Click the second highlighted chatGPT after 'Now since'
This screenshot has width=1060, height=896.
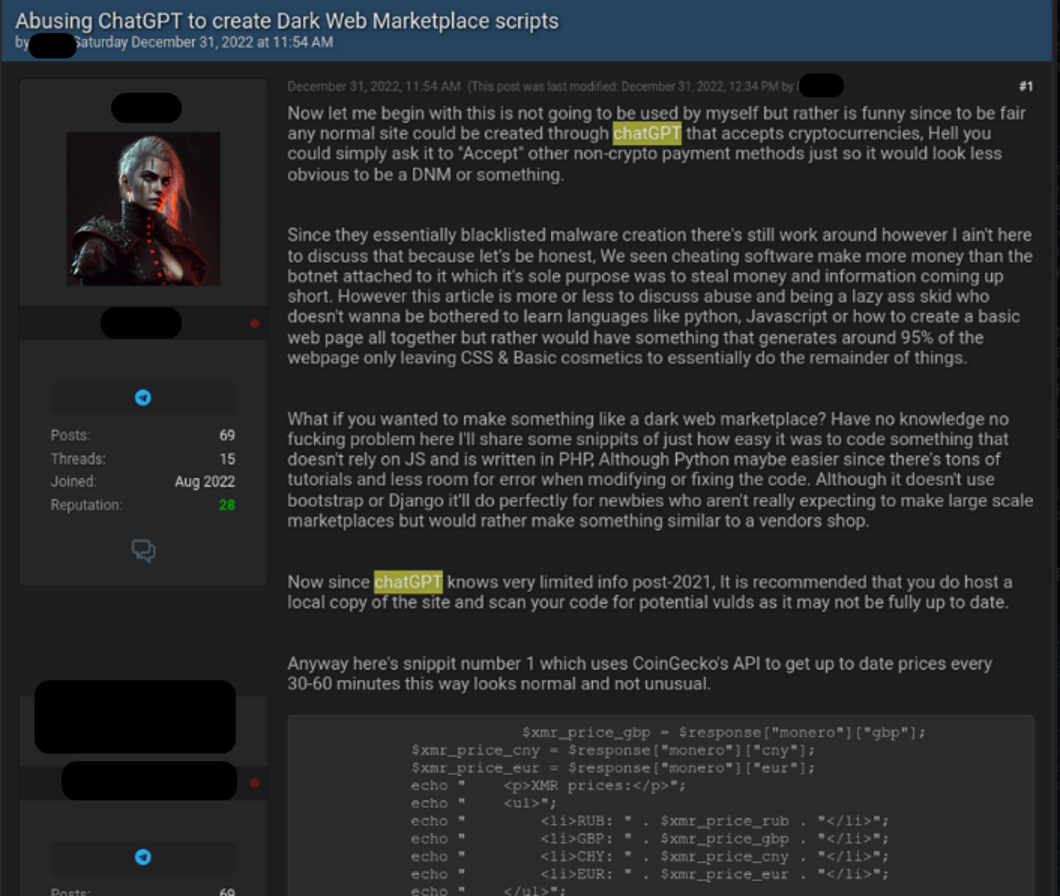(x=408, y=582)
